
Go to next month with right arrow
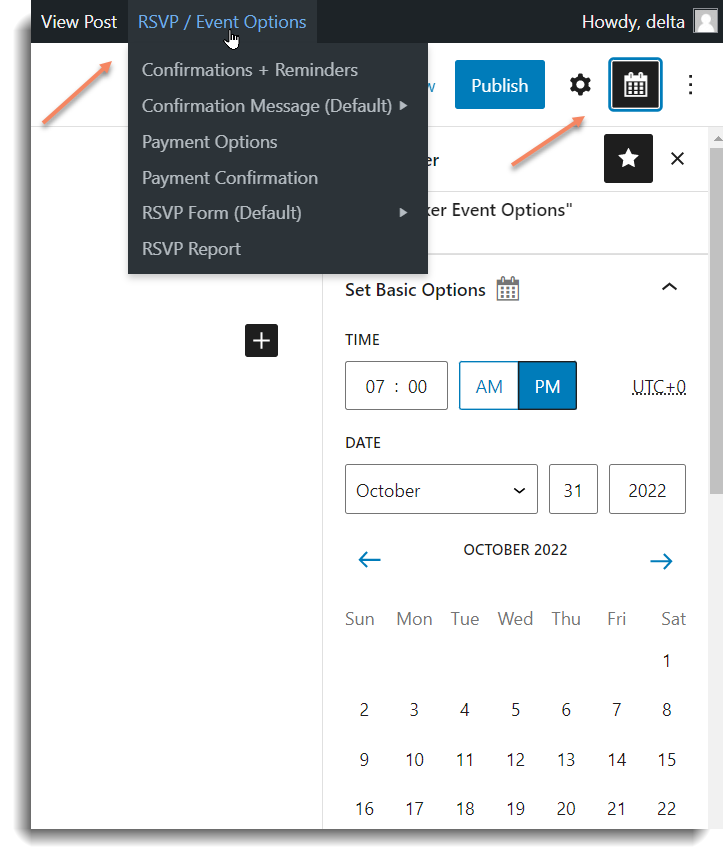point(661,561)
